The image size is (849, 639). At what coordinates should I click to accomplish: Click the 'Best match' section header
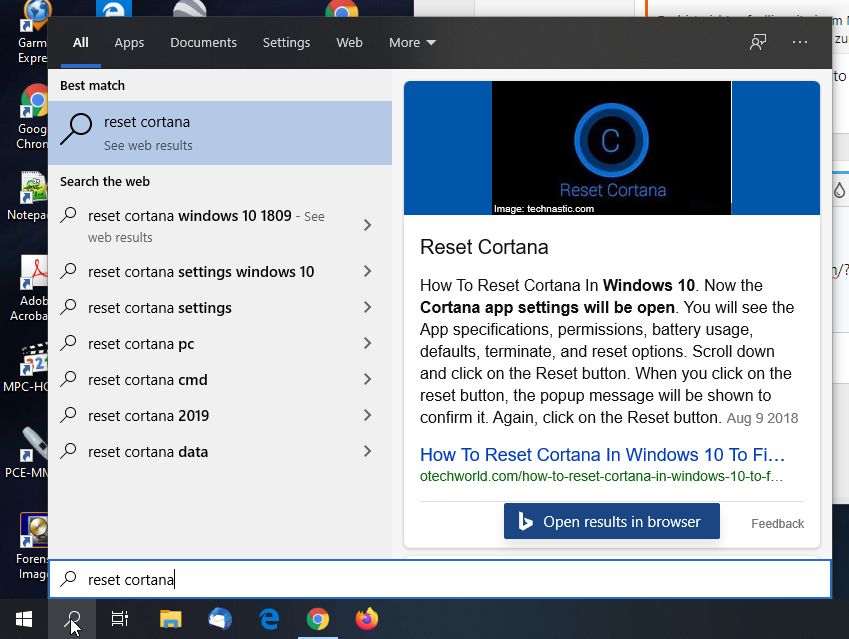point(92,86)
